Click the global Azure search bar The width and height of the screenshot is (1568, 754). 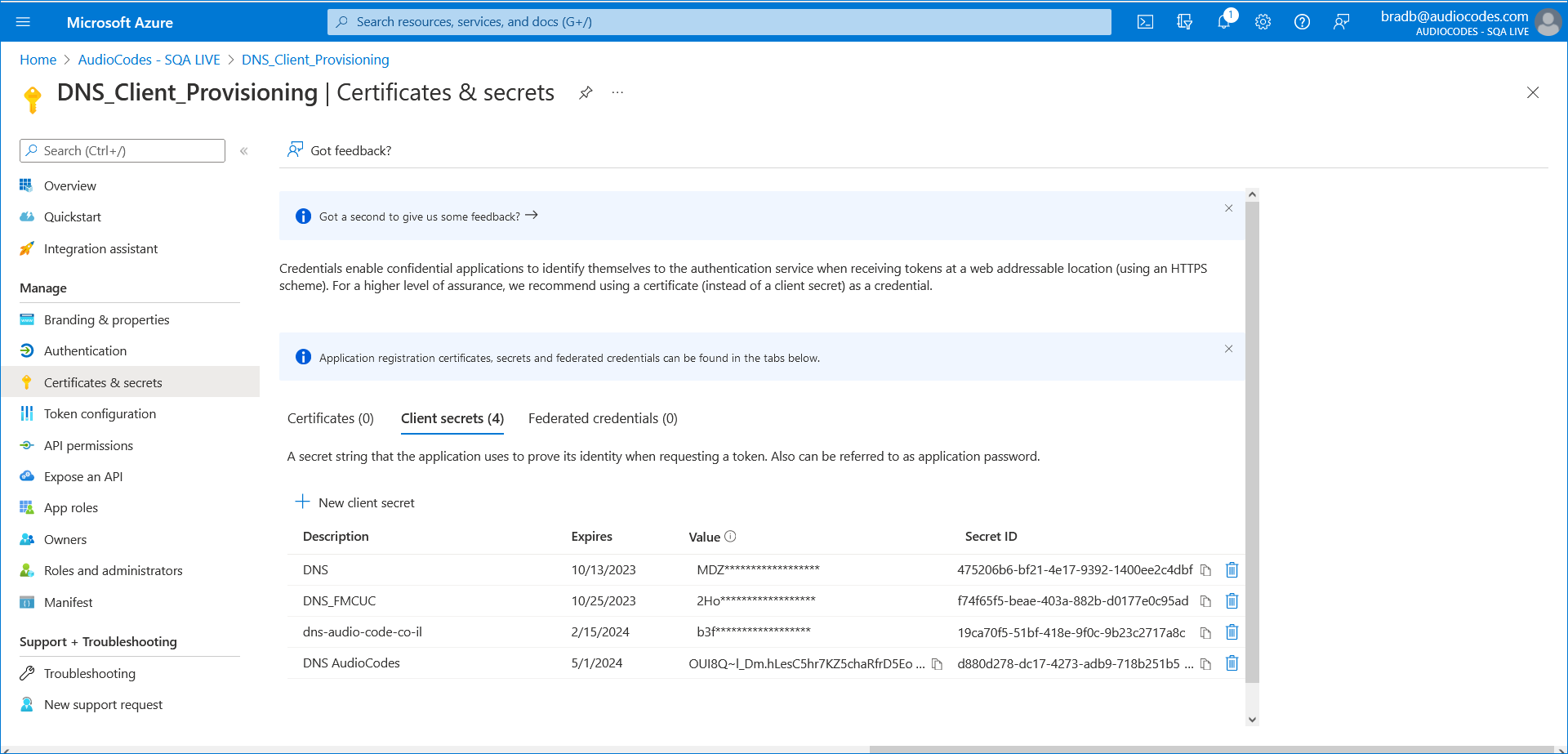click(x=719, y=22)
